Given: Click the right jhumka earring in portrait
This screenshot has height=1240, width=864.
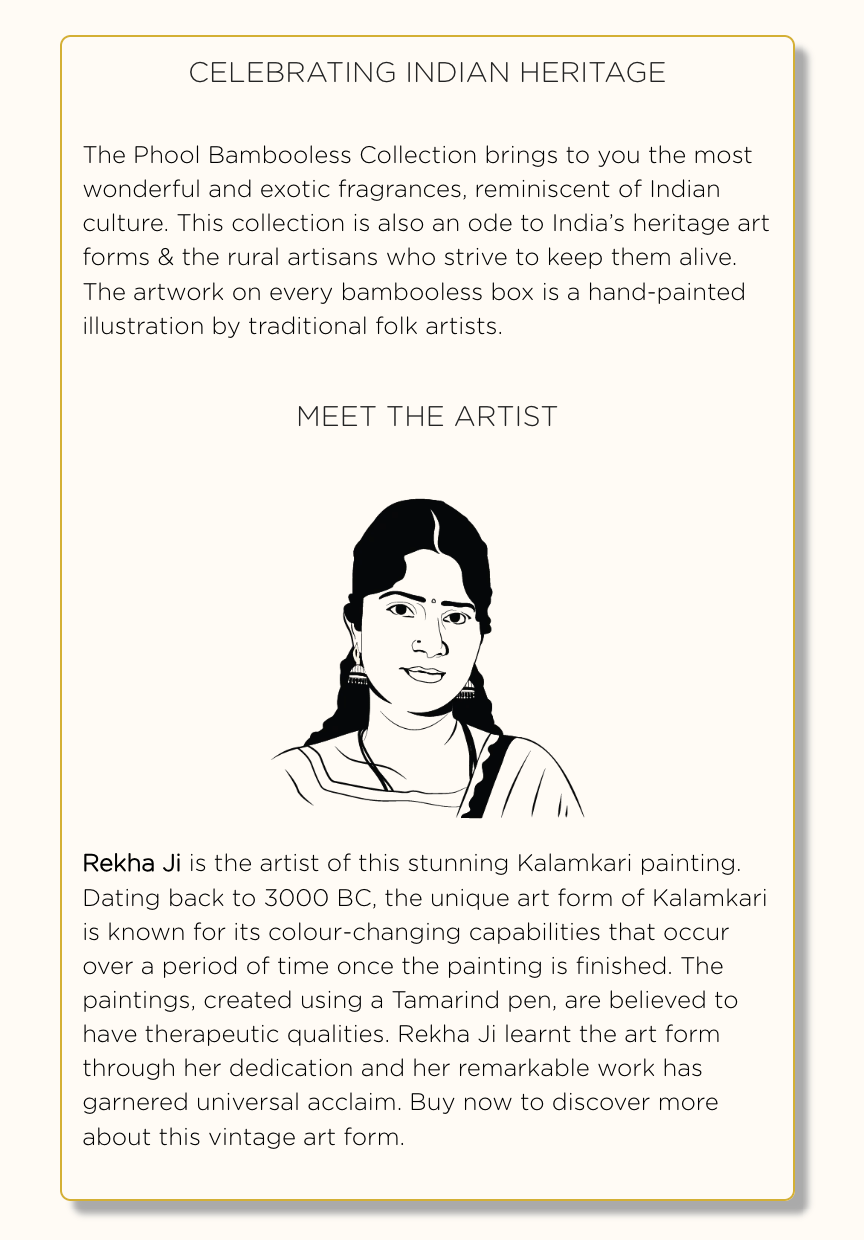Looking at the screenshot, I should coord(467,688).
